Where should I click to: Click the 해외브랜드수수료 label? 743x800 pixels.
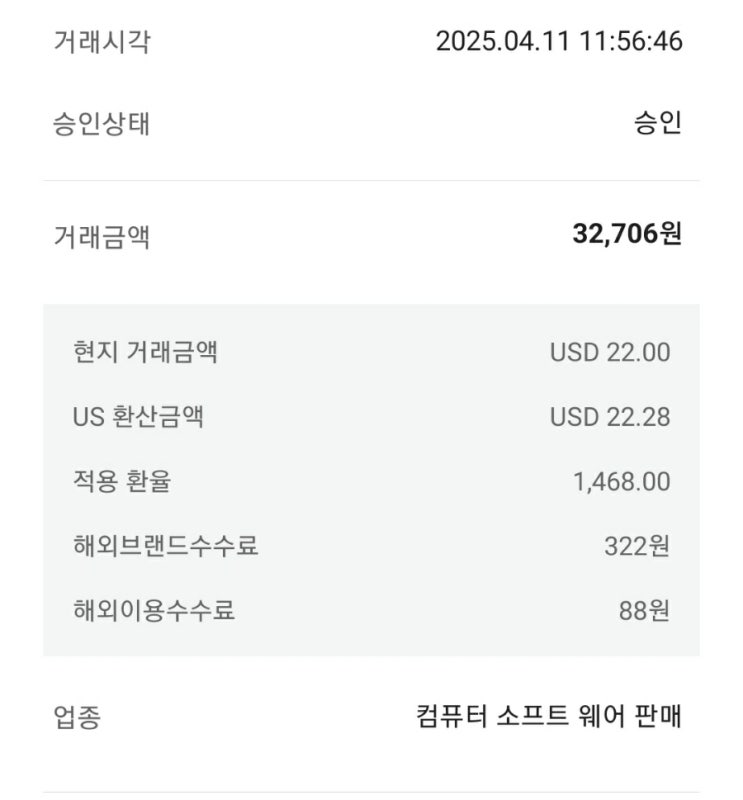click(x=166, y=546)
